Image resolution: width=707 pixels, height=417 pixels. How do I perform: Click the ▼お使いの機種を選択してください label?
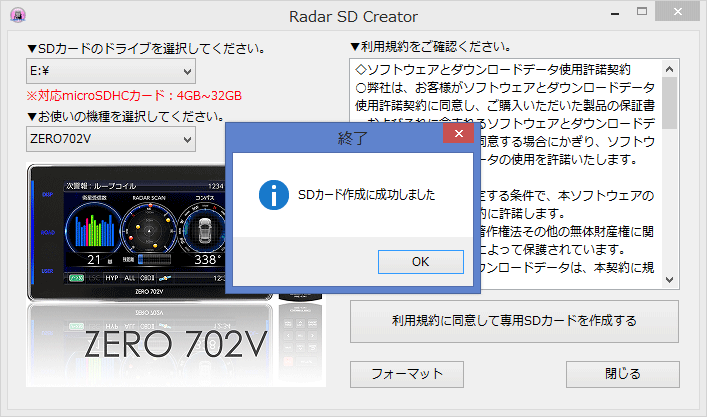click(x=126, y=116)
